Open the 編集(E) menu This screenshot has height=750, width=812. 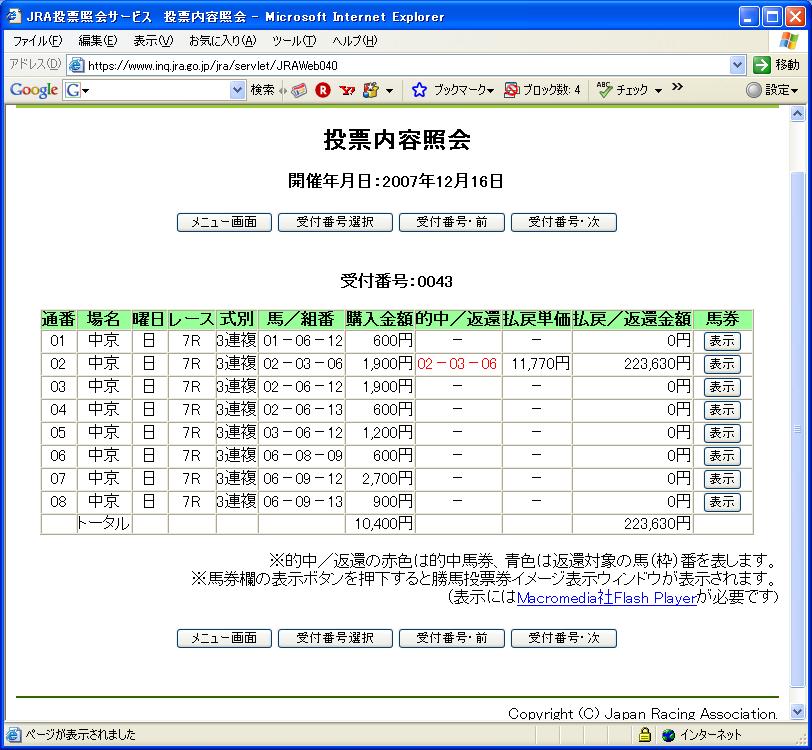[x=97, y=41]
